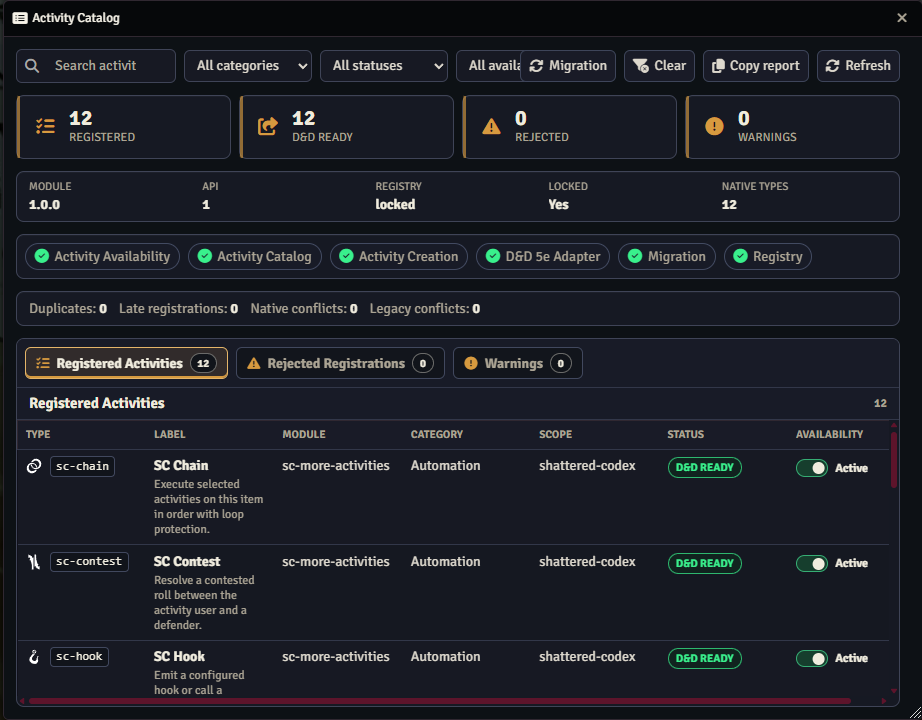This screenshot has height=720, width=922.
Task: Click the sc-contest type code tag
Action: tap(89, 561)
